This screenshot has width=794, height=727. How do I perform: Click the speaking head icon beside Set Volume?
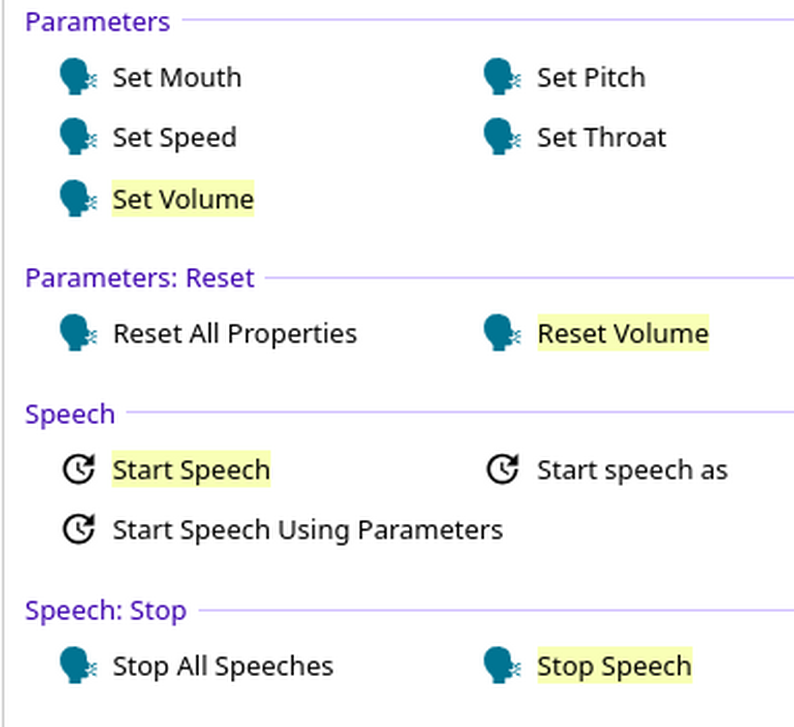click(77, 198)
